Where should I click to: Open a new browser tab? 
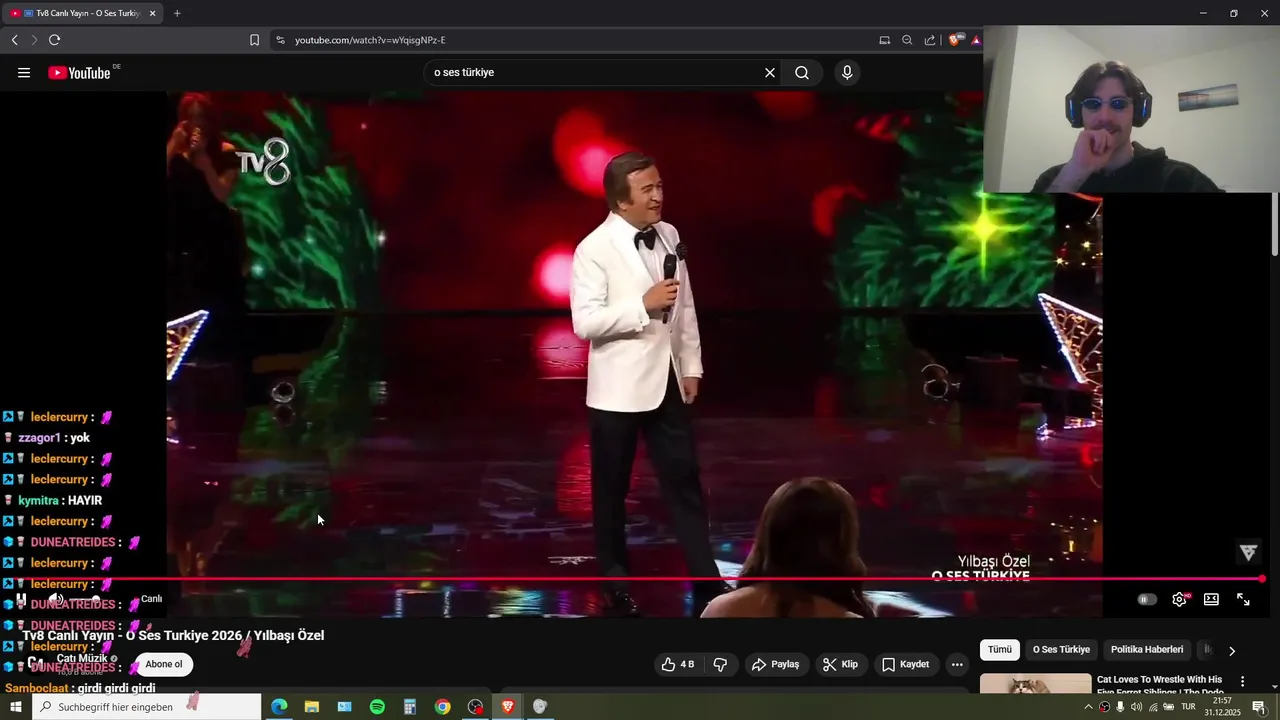click(x=177, y=13)
